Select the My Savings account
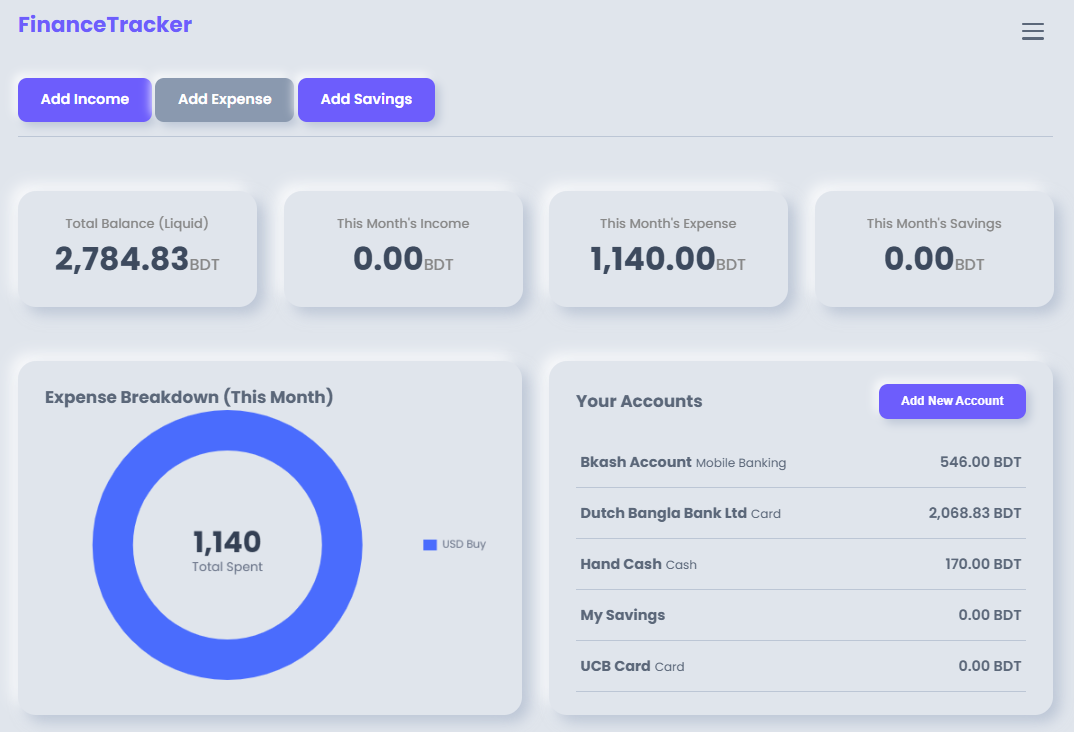 click(800, 615)
